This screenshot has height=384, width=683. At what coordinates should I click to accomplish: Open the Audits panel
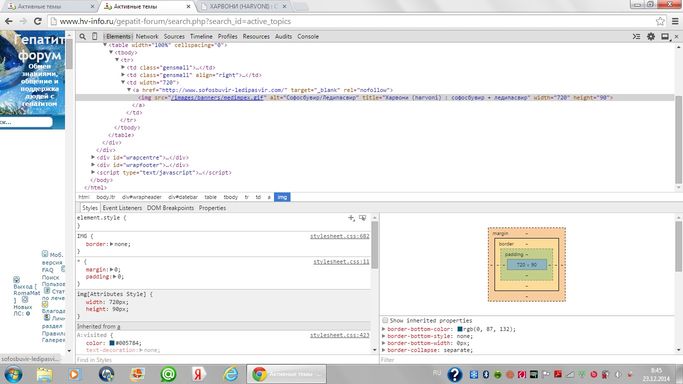pyautogui.click(x=284, y=37)
